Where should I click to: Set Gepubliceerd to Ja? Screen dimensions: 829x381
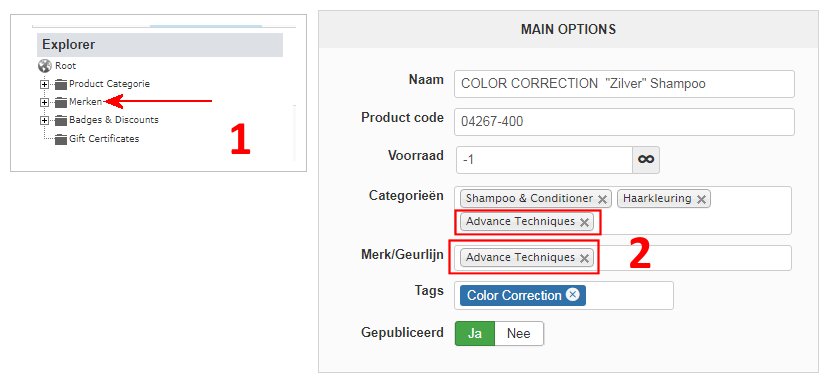click(475, 333)
